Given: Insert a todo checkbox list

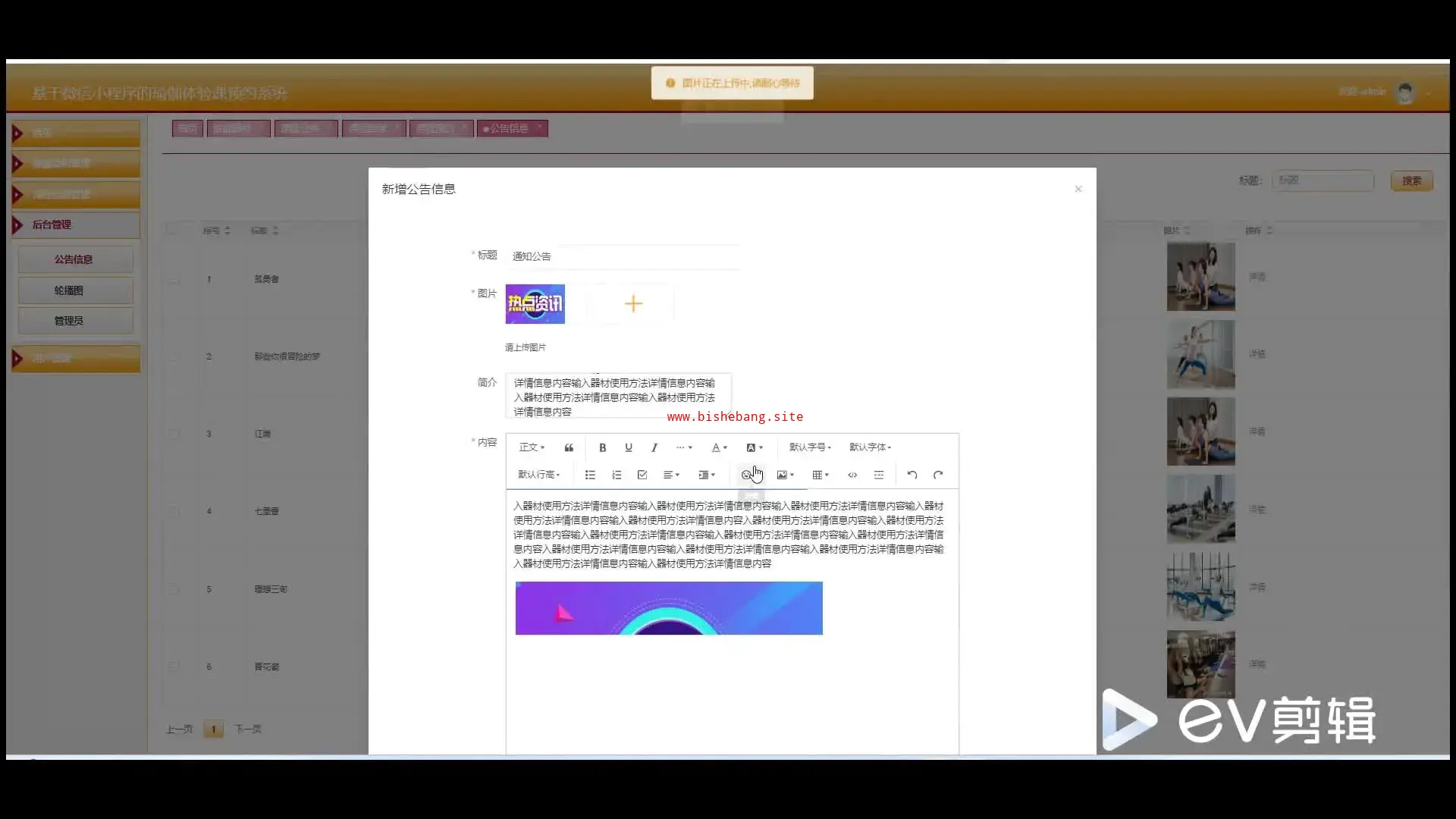Looking at the screenshot, I should click(642, 475).
